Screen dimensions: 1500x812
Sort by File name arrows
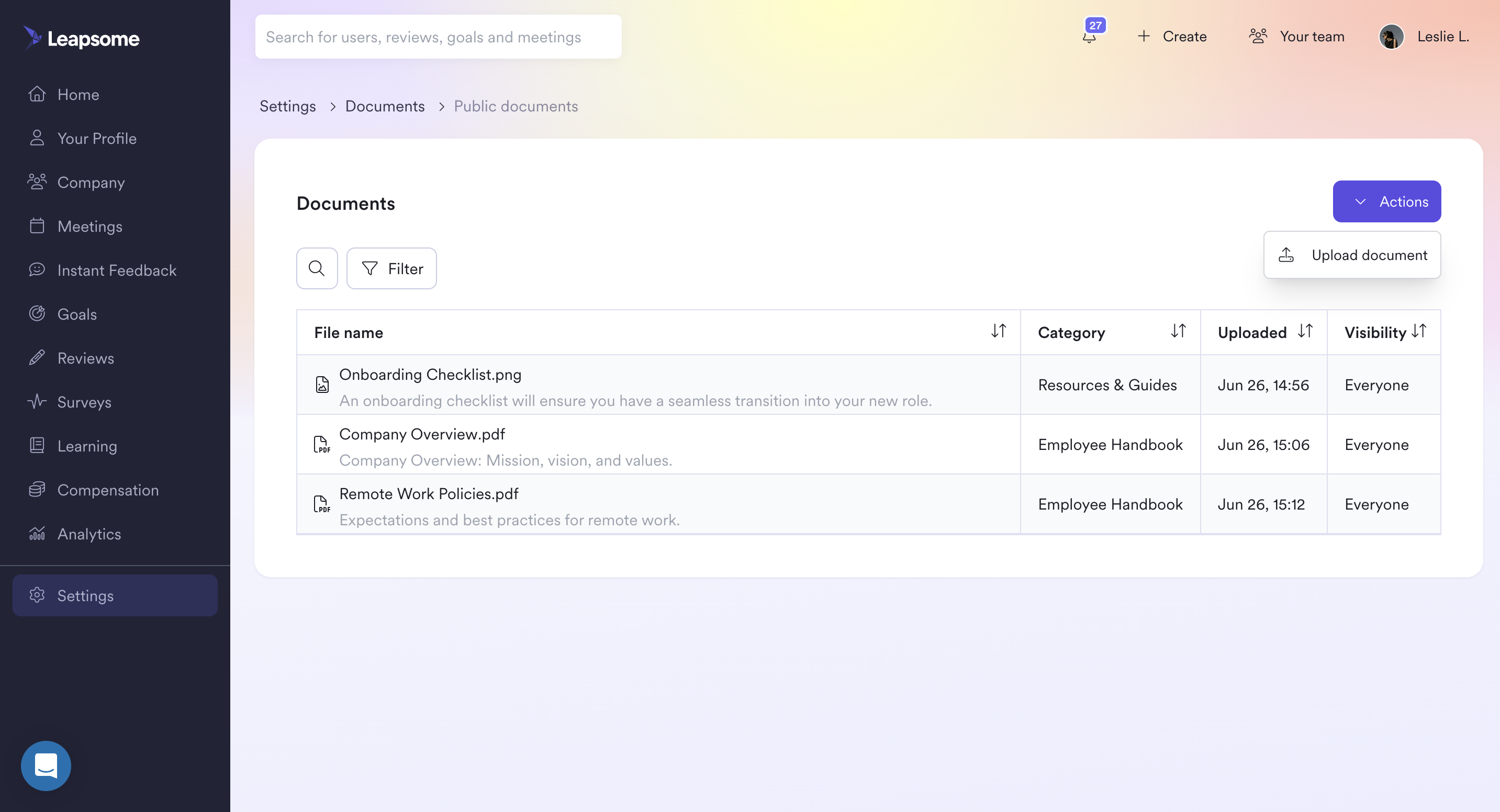click(998, 331)
